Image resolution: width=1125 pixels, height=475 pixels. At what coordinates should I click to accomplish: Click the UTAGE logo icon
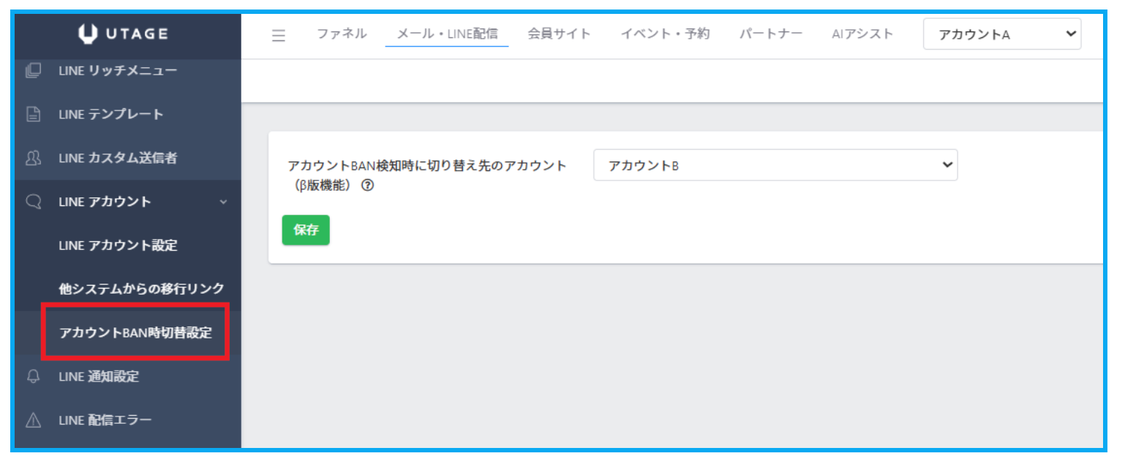pos(88,35)
